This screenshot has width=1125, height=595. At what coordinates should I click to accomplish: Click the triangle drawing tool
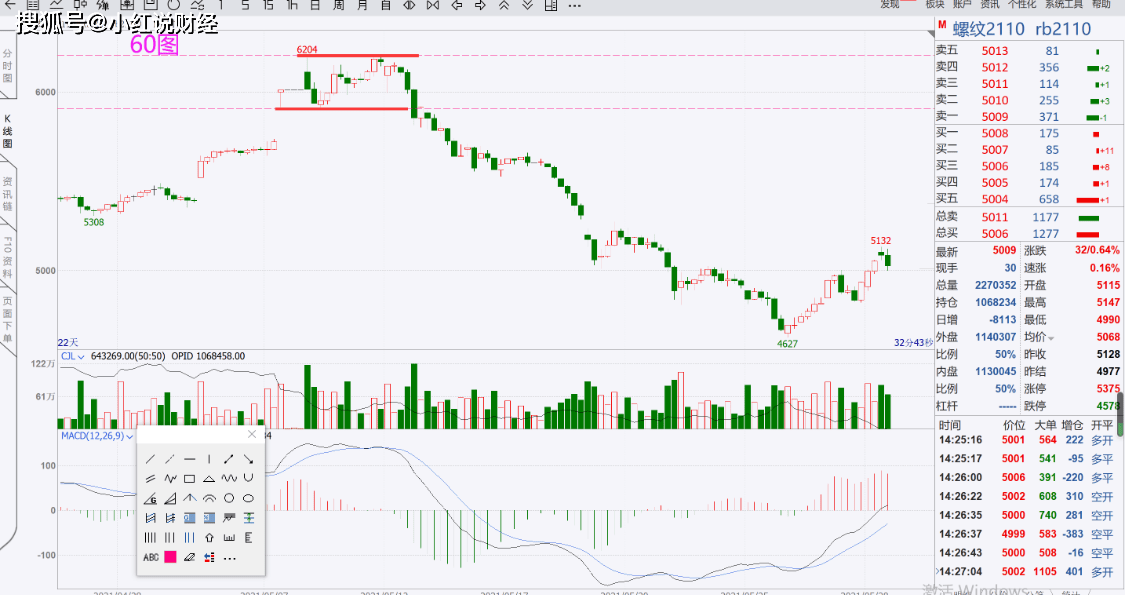click(x=209, y=478)
